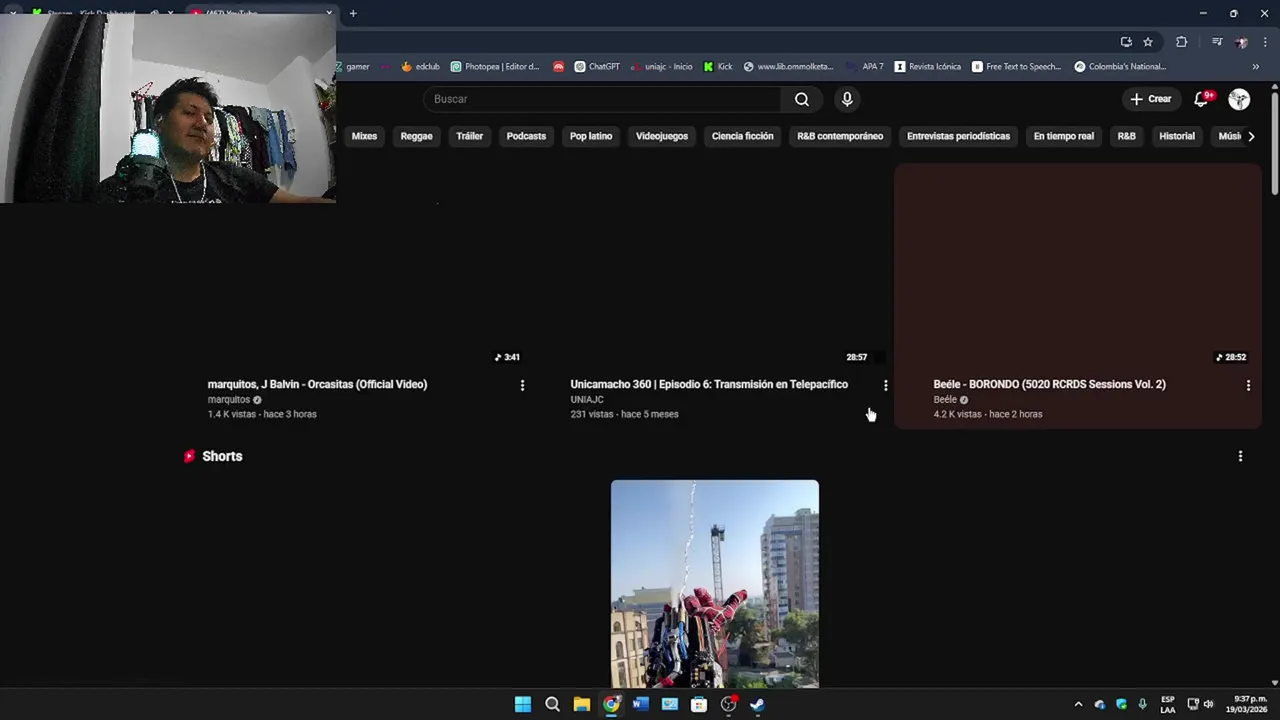
Task: Select the Podcasts filter chip
Action: pos(526,136)
